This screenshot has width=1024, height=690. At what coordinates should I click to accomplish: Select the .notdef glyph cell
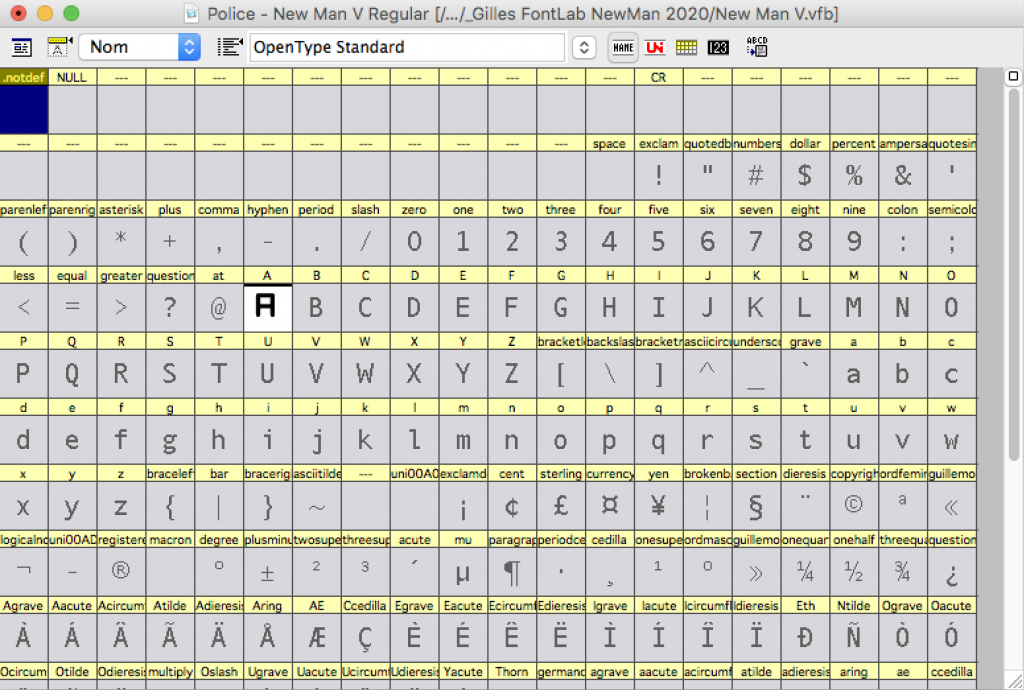click(24, 109)
